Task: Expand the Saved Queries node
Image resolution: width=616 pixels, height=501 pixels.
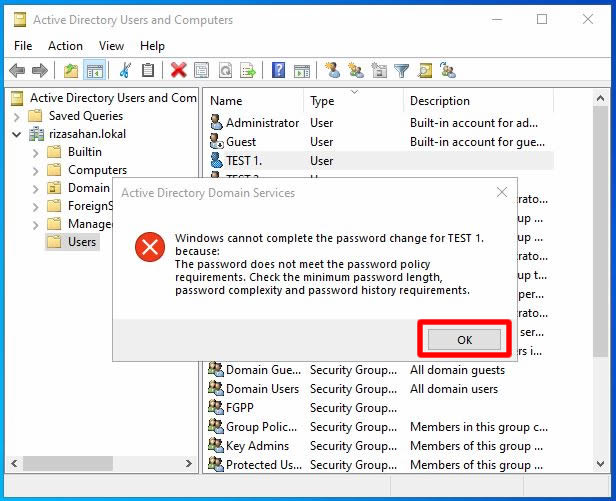Action: [x=16, y=116]
